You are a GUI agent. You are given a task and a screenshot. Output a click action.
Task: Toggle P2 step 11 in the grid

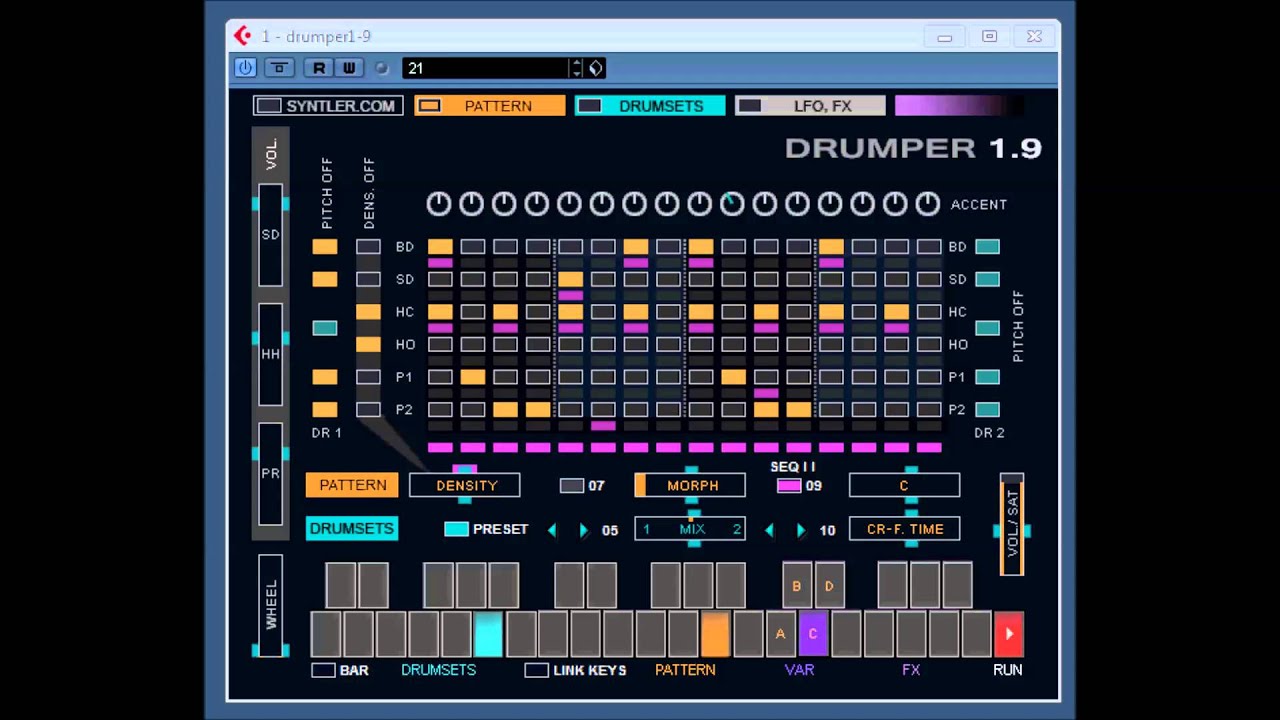tap(766, 409)
